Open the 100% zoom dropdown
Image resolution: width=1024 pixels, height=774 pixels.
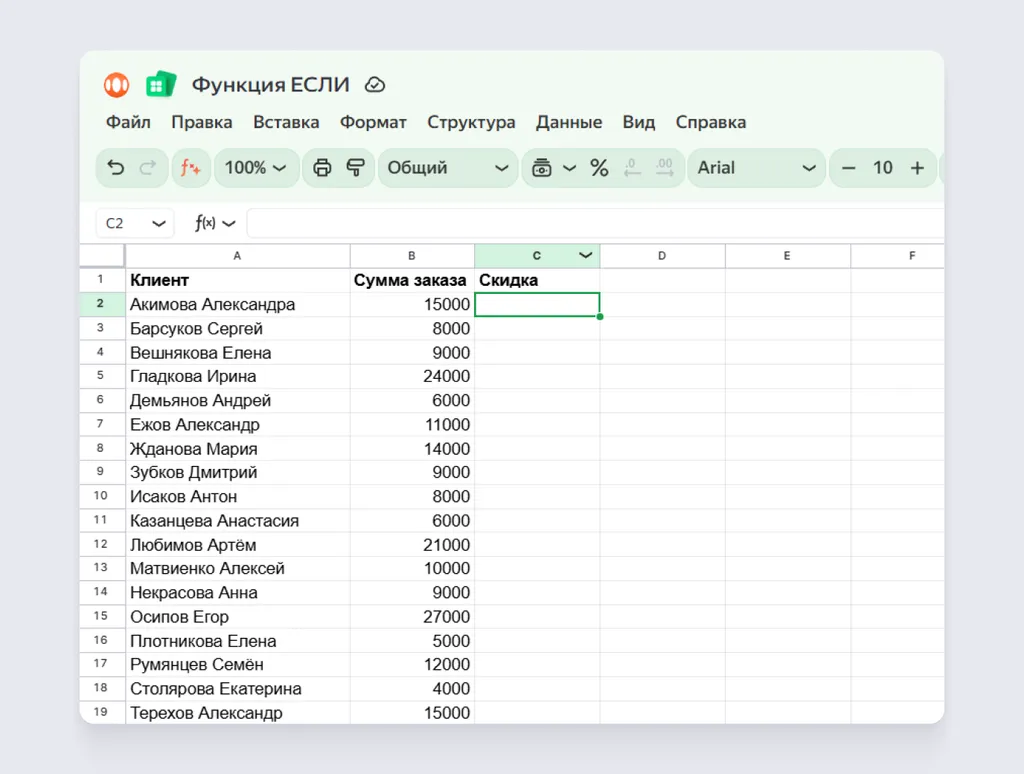(x=257, y=168)
